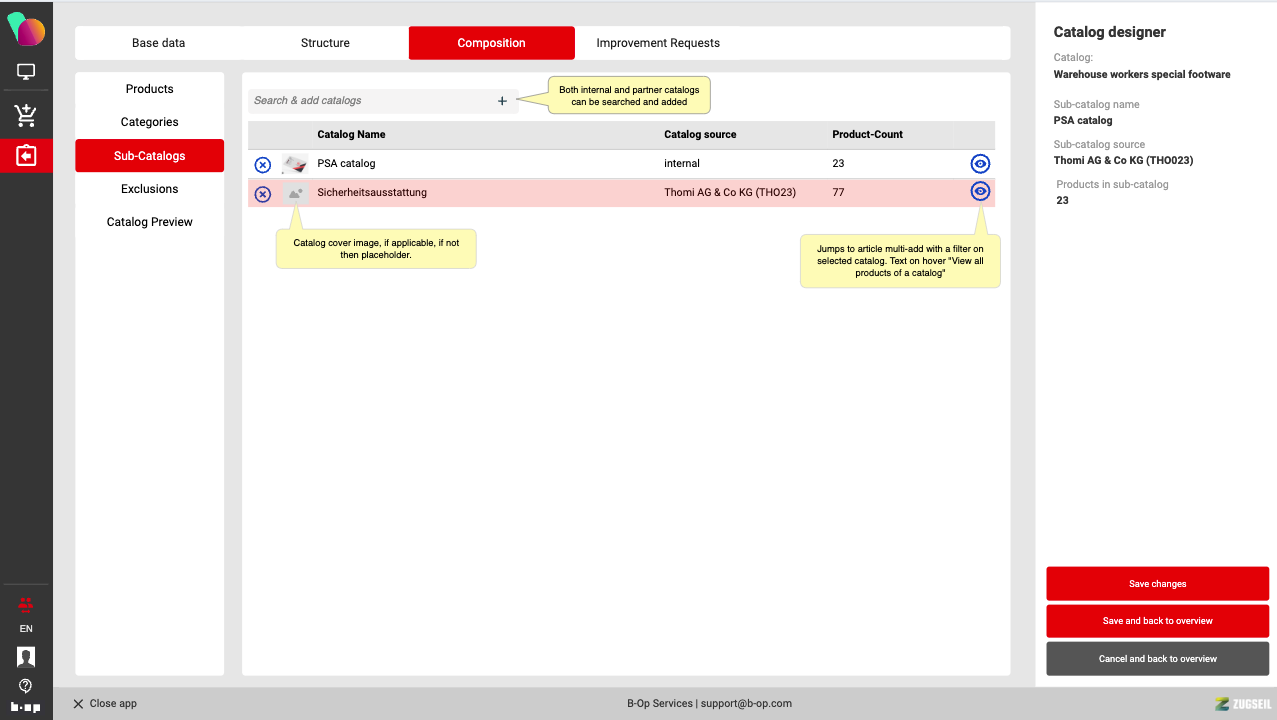Open the monitor icon in sidebar
Screen dimensions: 1277x720
pos(26,72)
